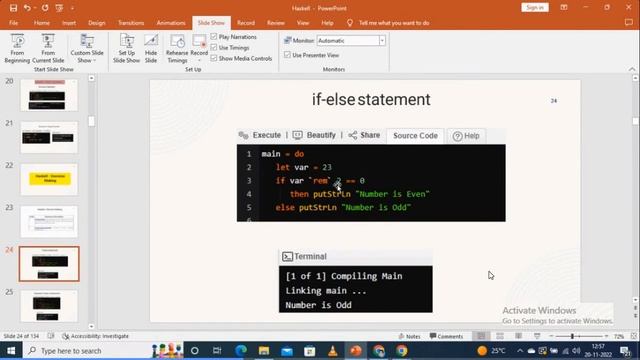Toggle Use Timings checkbox
This screenshot has width=640, height=360.
214,47
